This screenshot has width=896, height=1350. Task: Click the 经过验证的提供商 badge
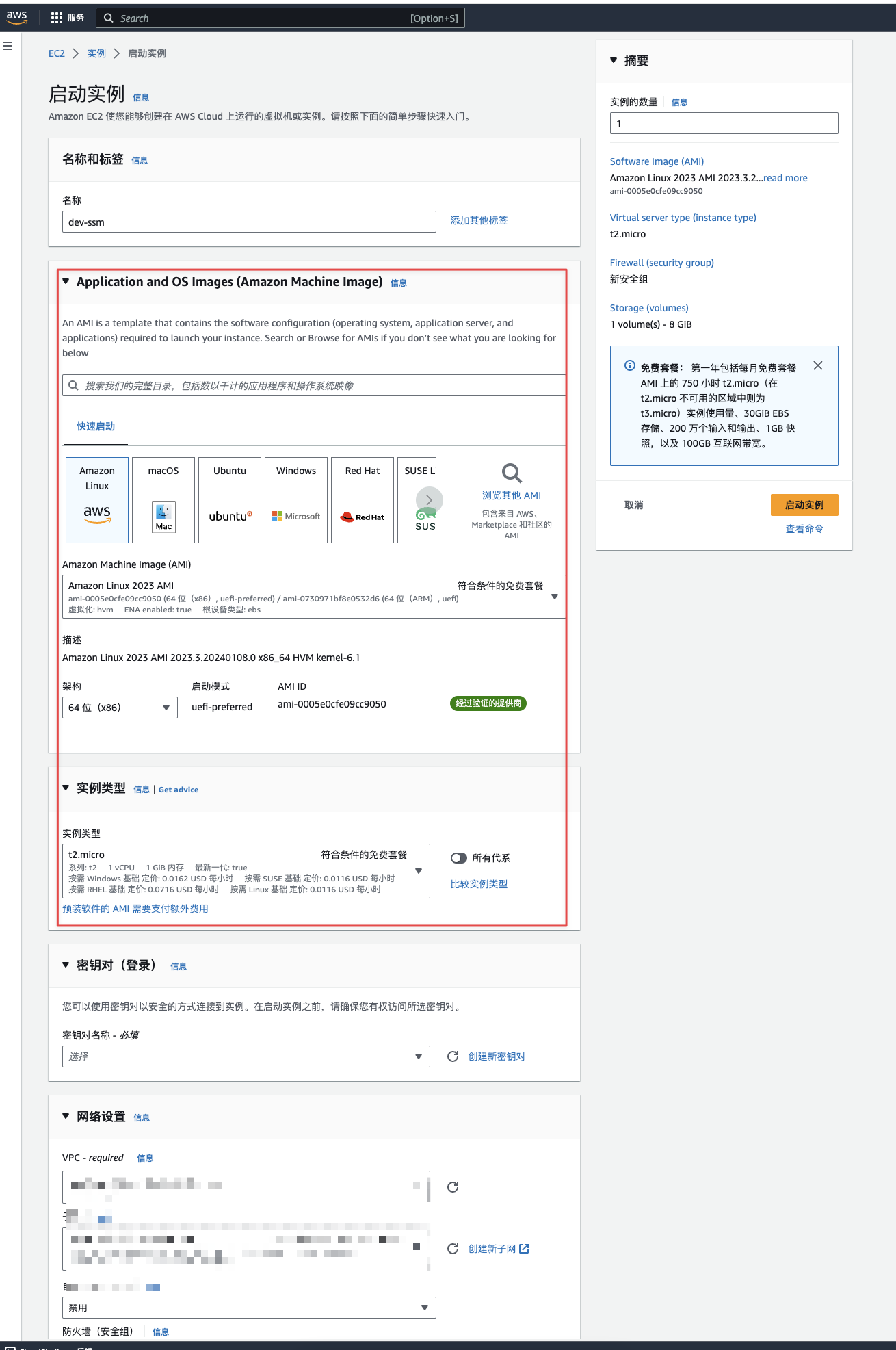(488, 703)
